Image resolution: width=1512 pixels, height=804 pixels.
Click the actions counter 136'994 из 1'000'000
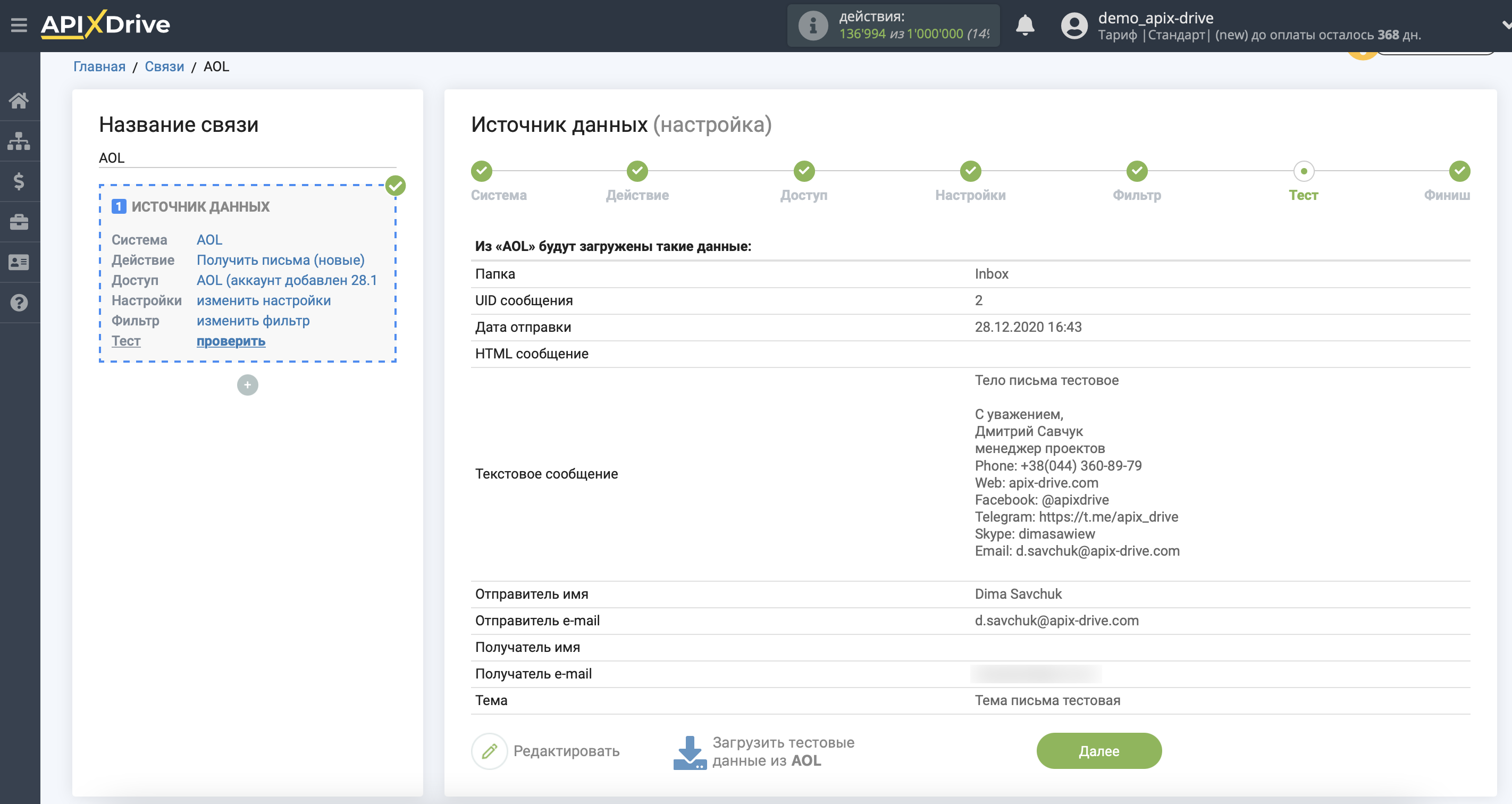913,33
